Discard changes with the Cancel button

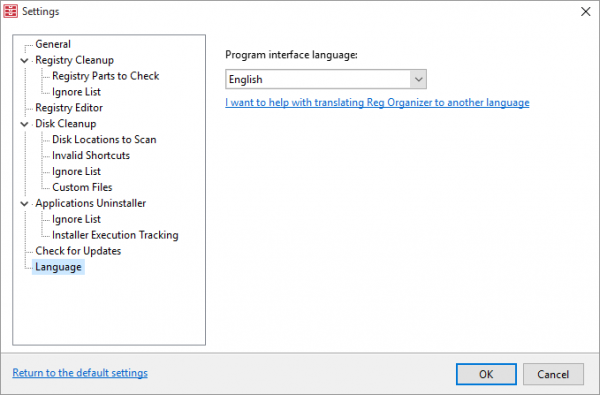(x=553, y=374)
